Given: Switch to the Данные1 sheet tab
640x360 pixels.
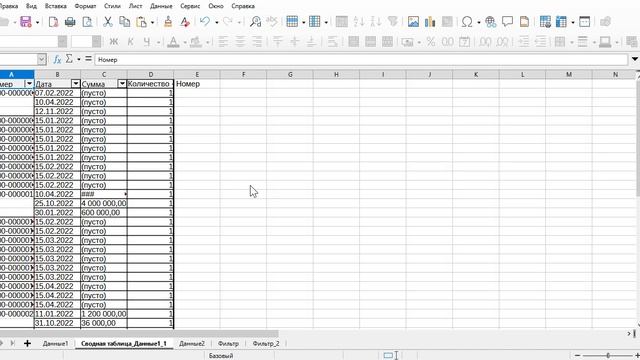Looking at the screenshot, I should pyautogui.click(x=56, y=344).
